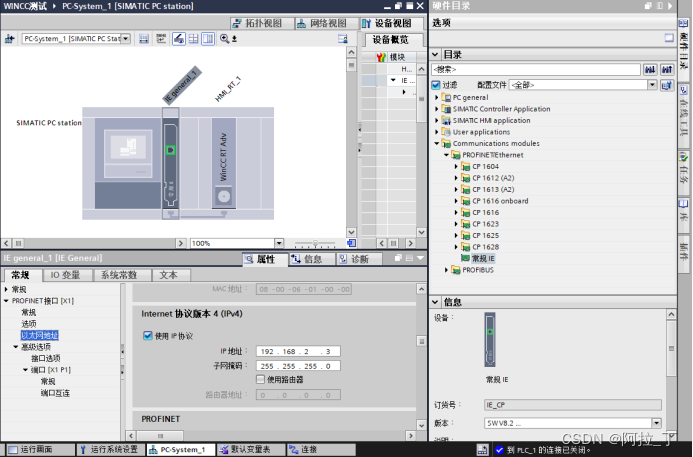
Task: Toggle the split view toolbar icon
Action: pyautogui.click(x=208, y=39)
